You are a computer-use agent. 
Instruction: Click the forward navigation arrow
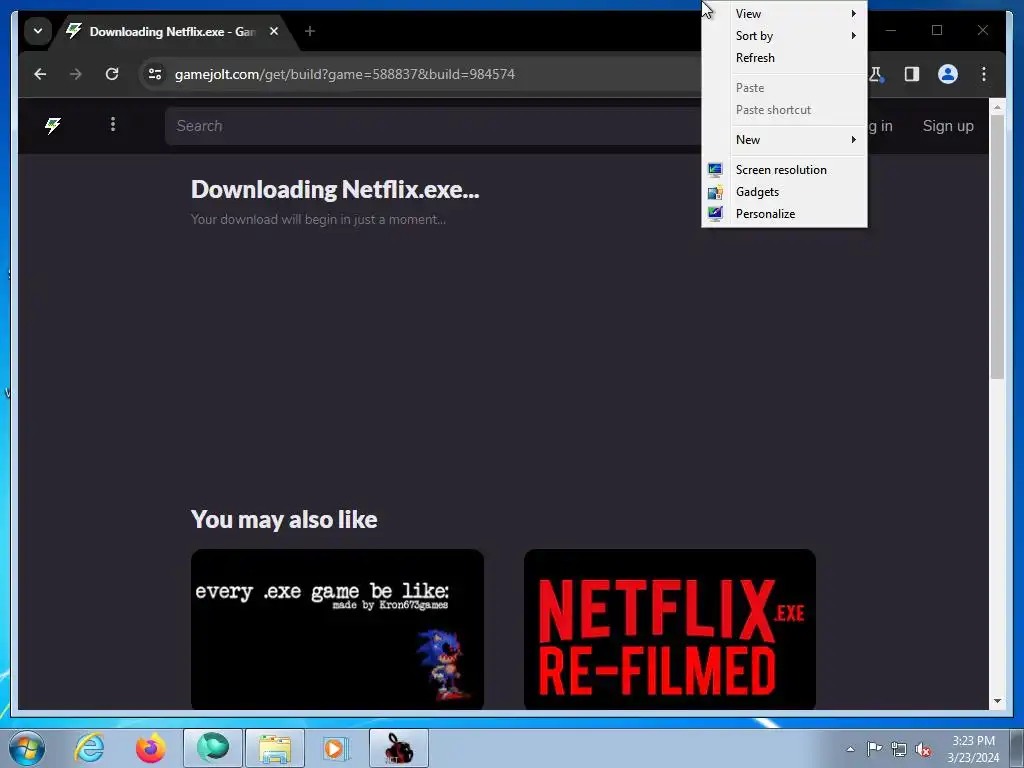pos(76,74)
